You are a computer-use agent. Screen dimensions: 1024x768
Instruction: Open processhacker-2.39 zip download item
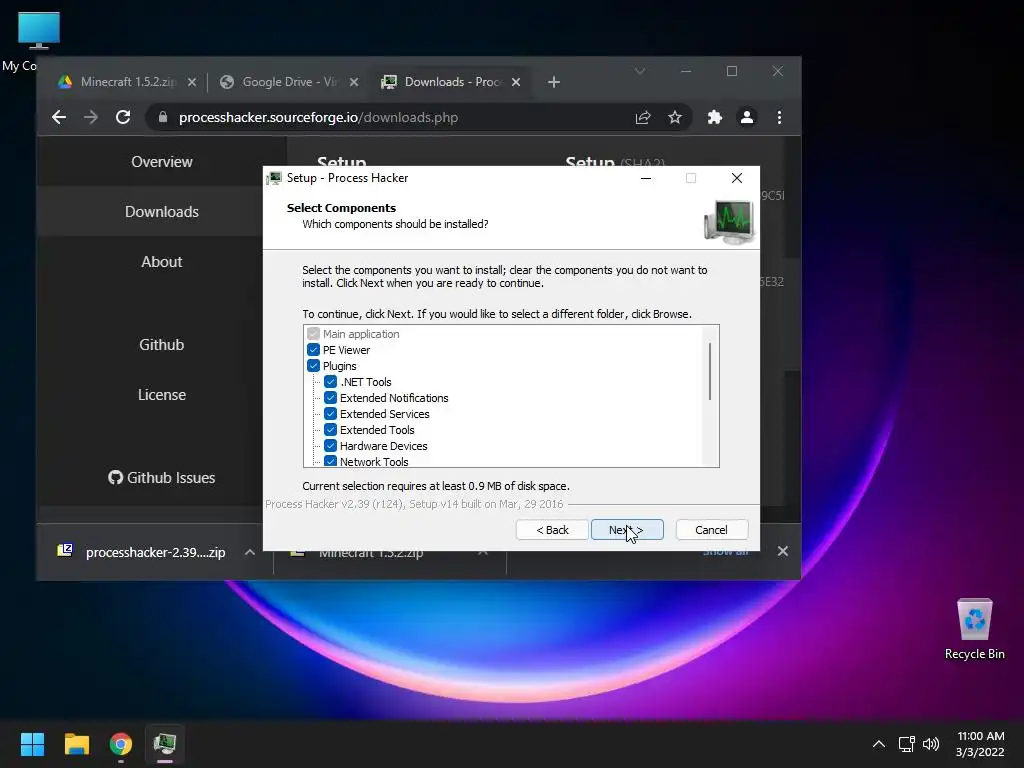(x=142, y=552)
